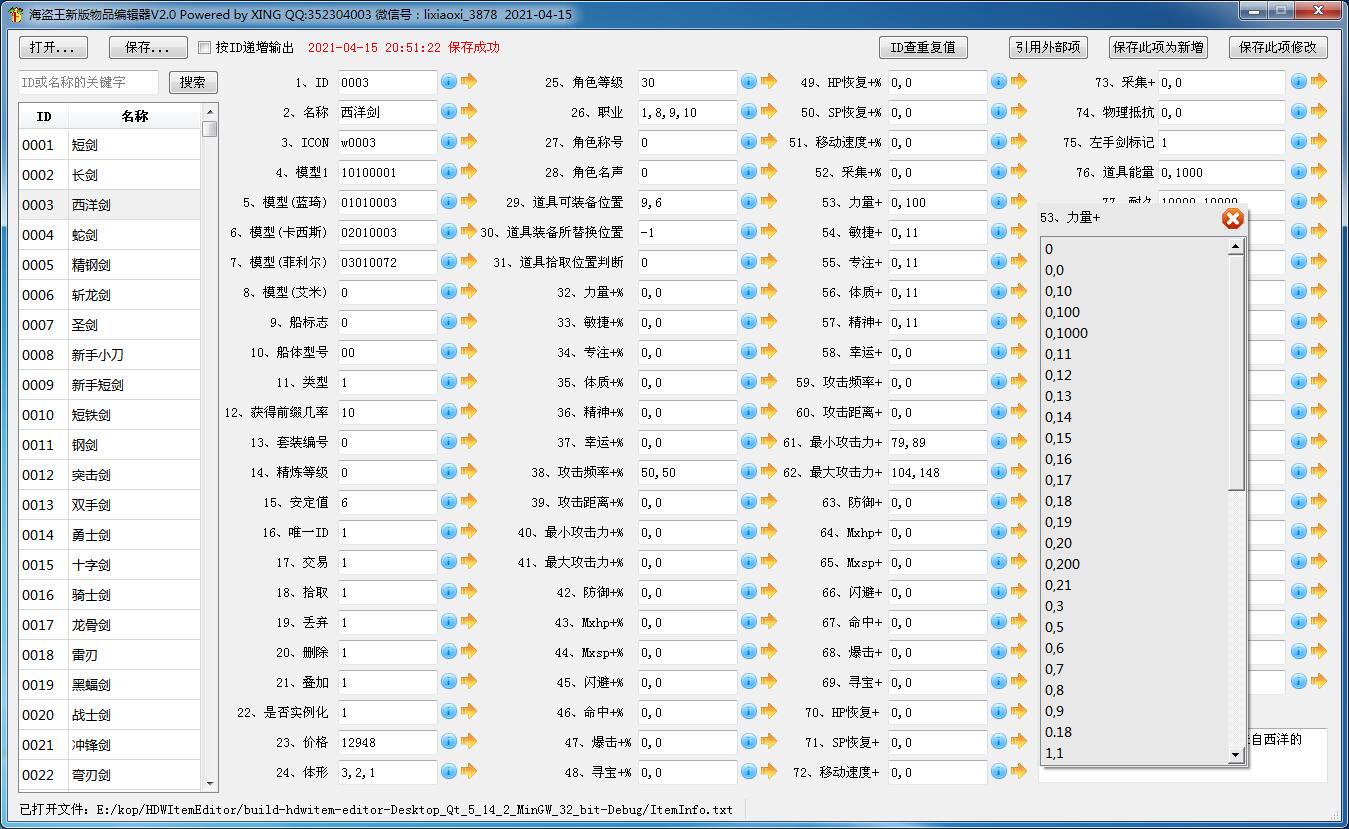Click the yellow arrow beside the 名称 field

466,112
